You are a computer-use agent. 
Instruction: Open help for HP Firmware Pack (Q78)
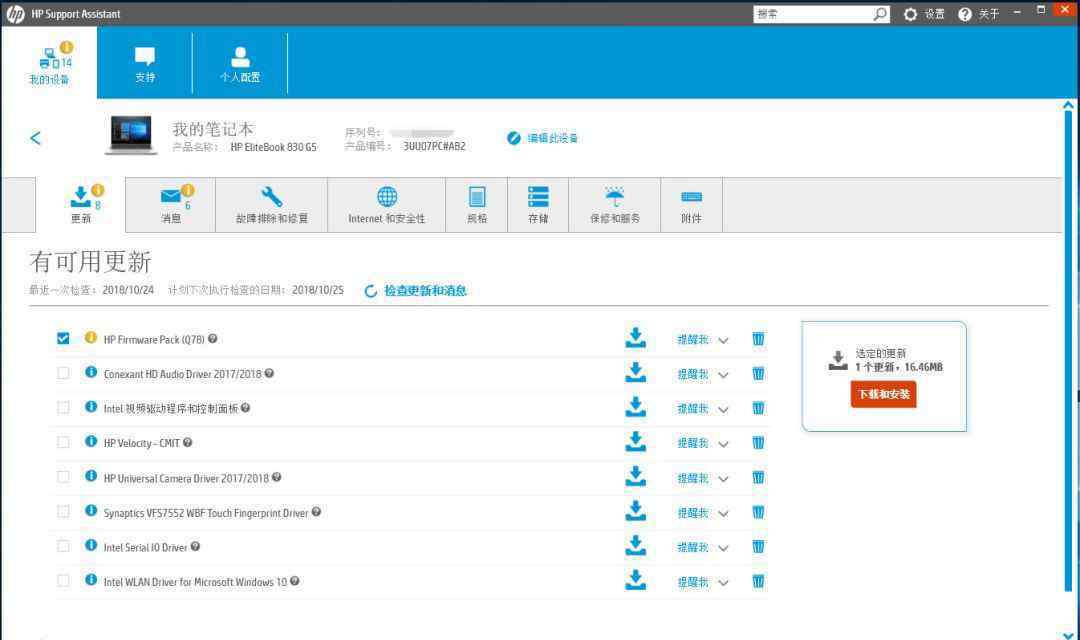tap(213, 338)
